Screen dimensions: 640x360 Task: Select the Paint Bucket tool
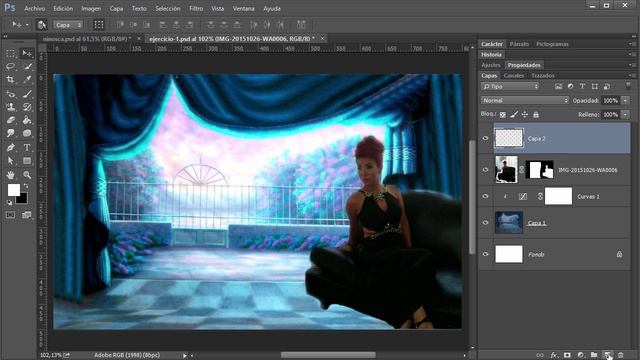click(27, 120)
